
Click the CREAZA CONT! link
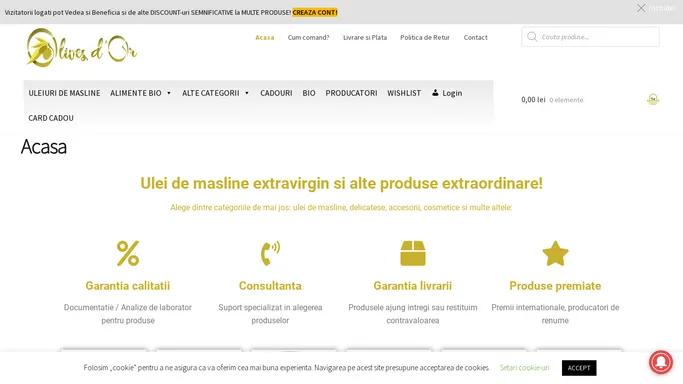pos(315,13)
